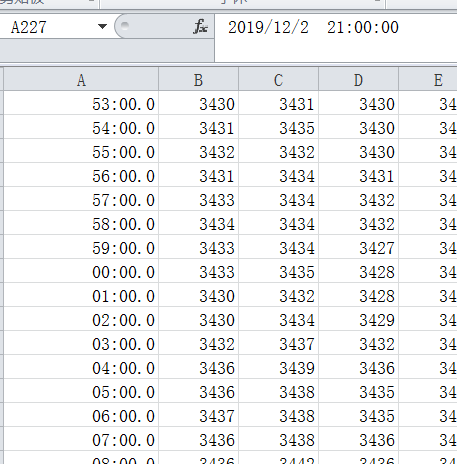This screenshot has height=464, width=457.
Task: Select cell with time 57:00.0
Action: [81, 199]
